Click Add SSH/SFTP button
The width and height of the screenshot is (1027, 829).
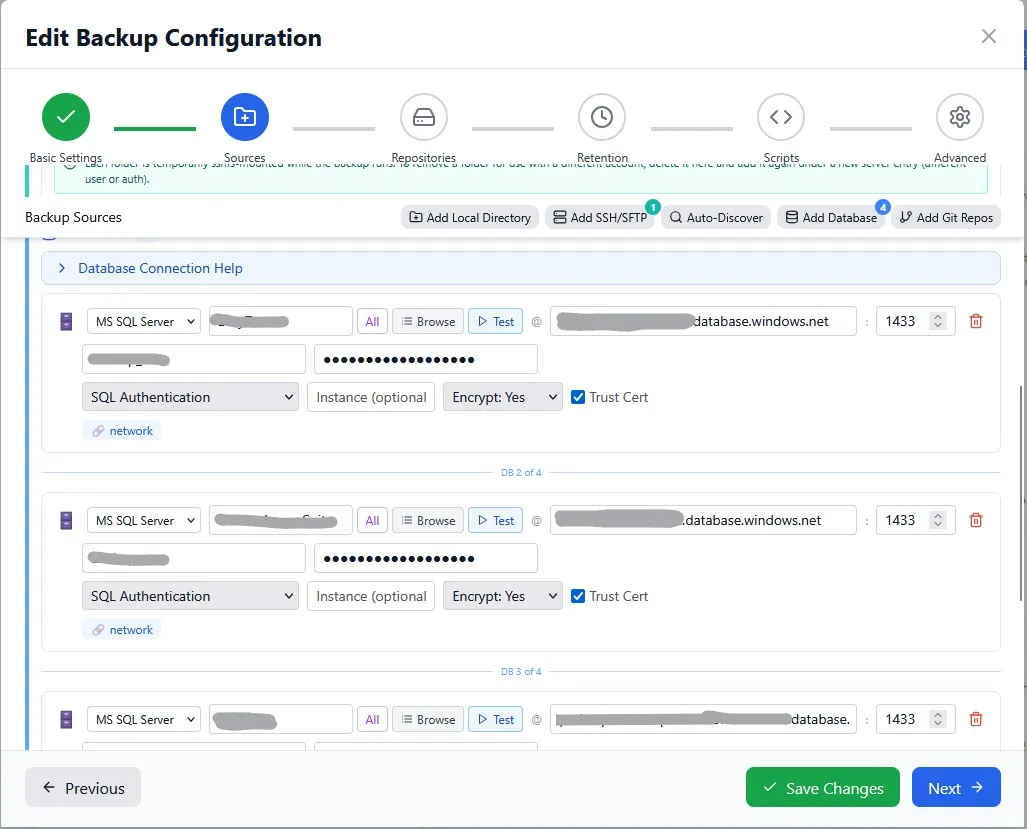point(600,217)
